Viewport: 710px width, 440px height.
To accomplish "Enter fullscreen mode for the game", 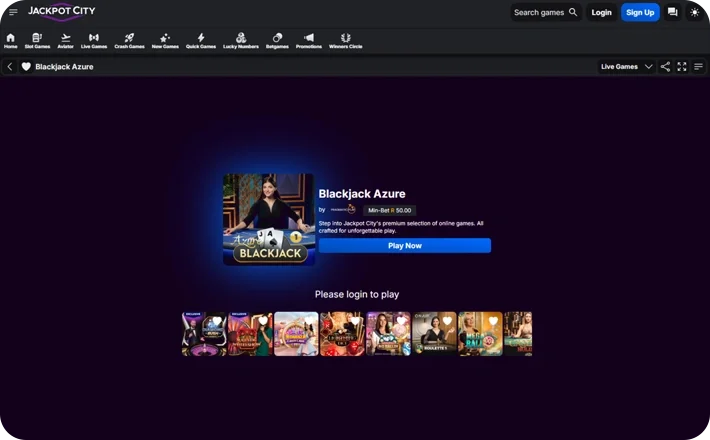I will (x=682, y=67).
